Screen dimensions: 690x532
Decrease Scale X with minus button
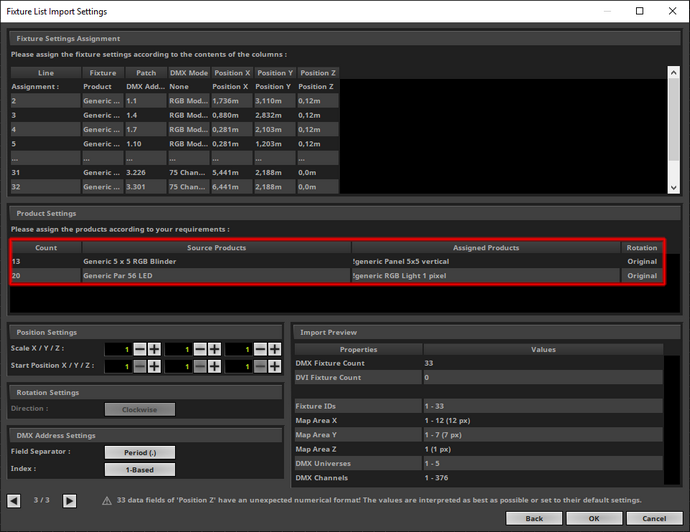(140, 349)
